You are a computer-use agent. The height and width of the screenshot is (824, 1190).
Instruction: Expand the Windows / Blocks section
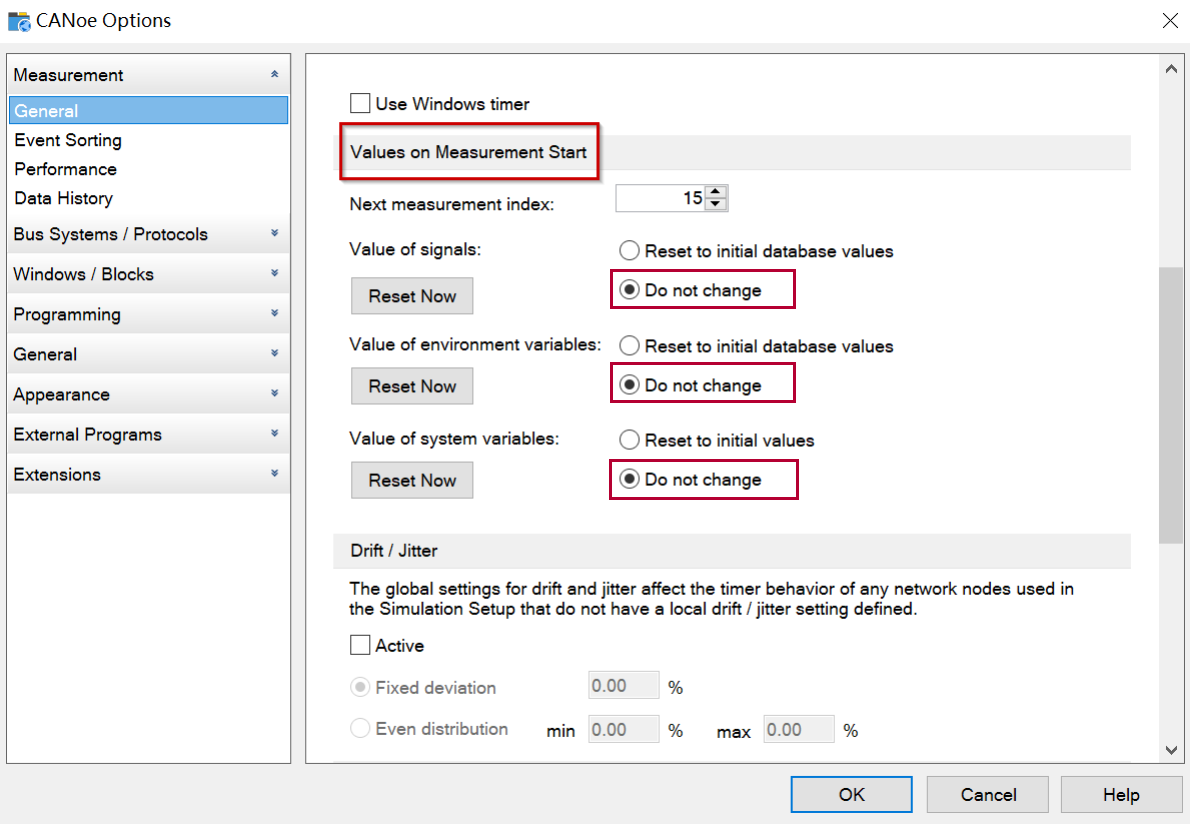[274, 274]
